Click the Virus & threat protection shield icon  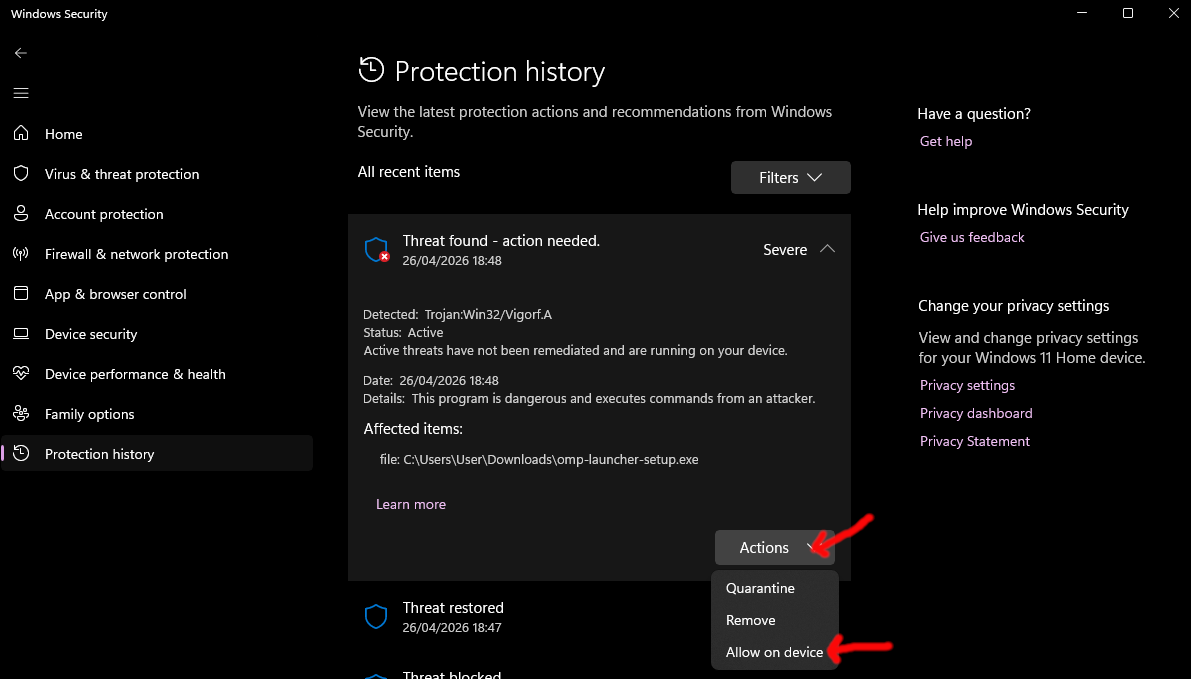click(21, 173)
